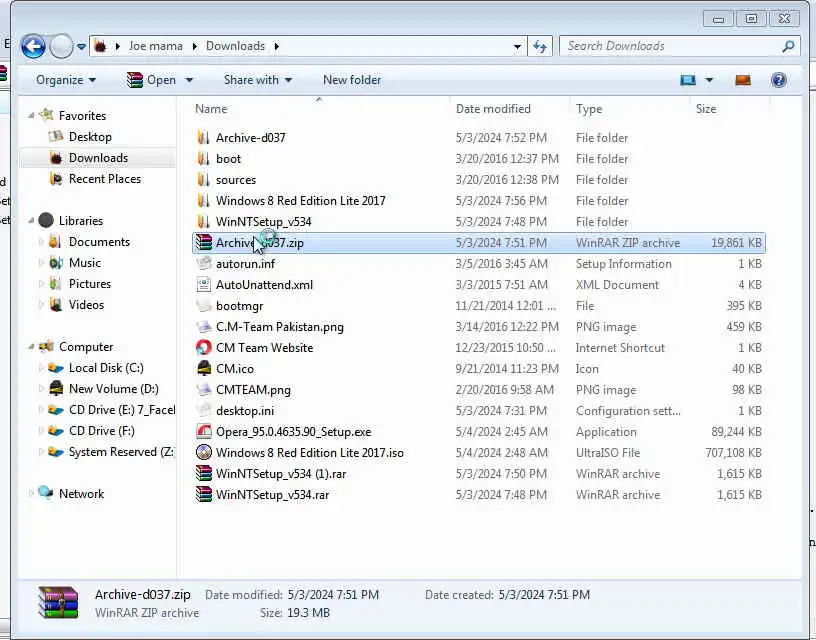
Task: Select Windows 8 Red Edition Lite 2017.iso icon
Action: coord(203,453)
